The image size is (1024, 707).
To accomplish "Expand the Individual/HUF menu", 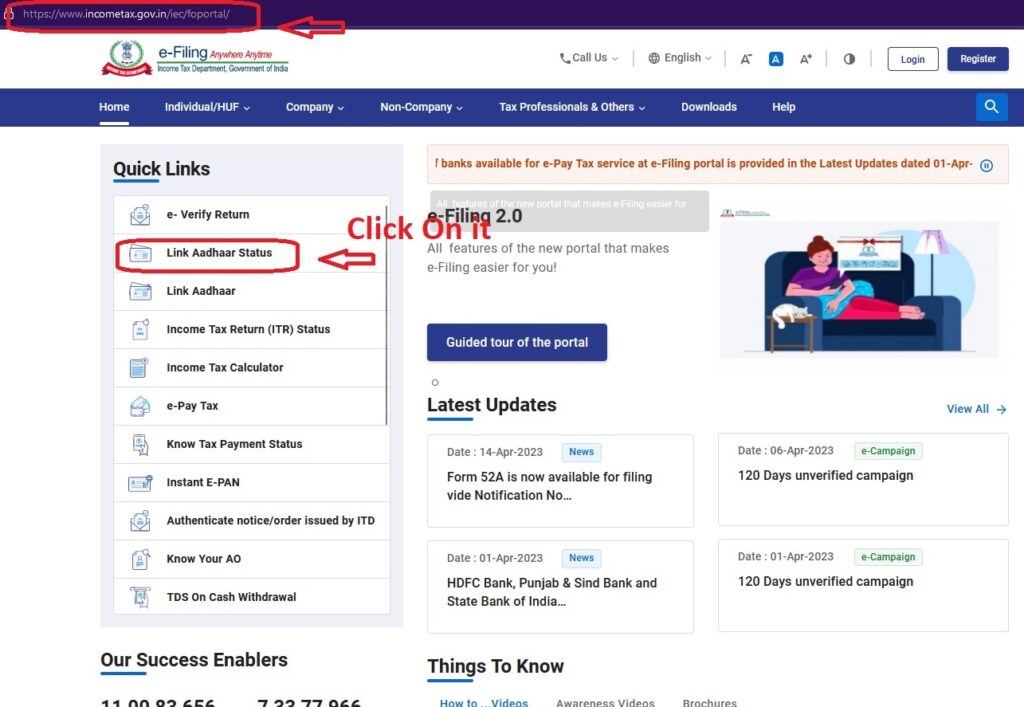I will (x=207, y=107).
